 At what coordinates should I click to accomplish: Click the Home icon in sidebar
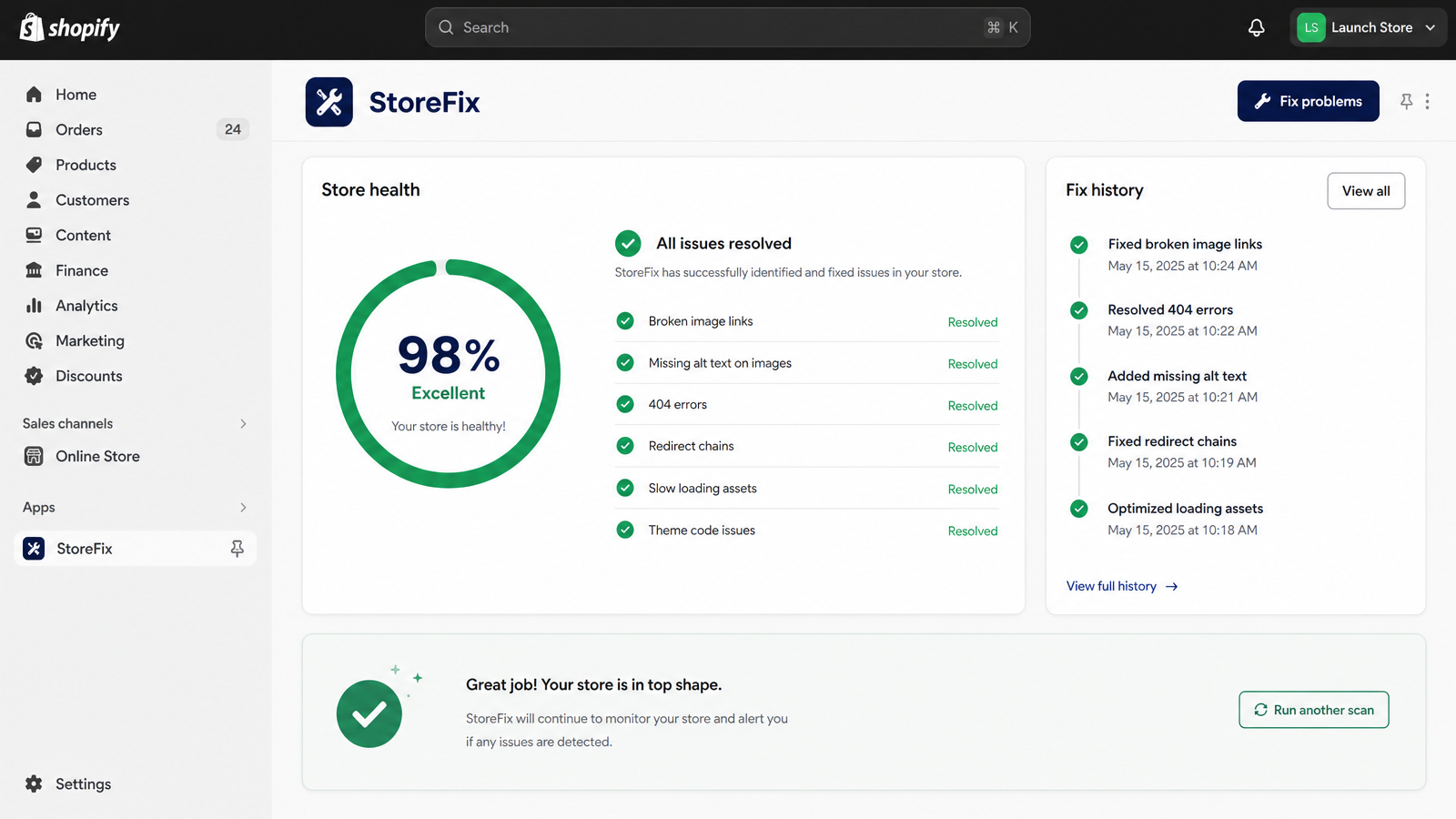pos(34,95)
